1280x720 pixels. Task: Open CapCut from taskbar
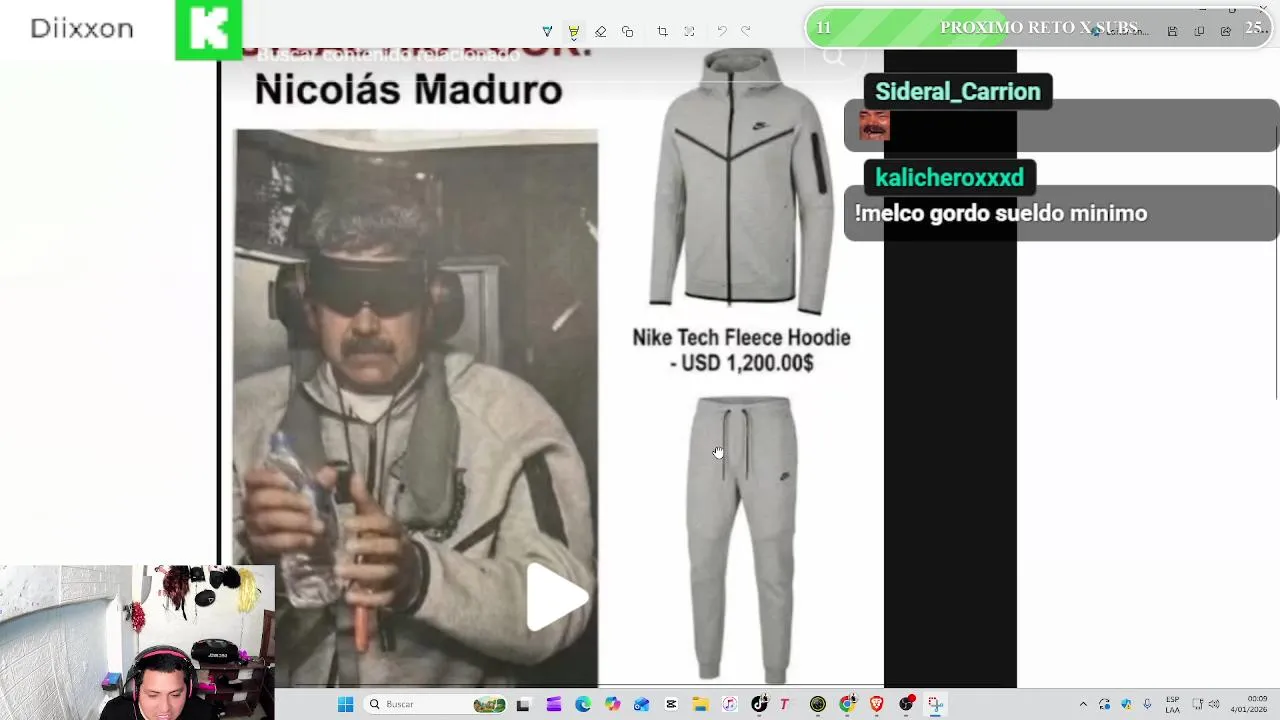click(671, 704)
